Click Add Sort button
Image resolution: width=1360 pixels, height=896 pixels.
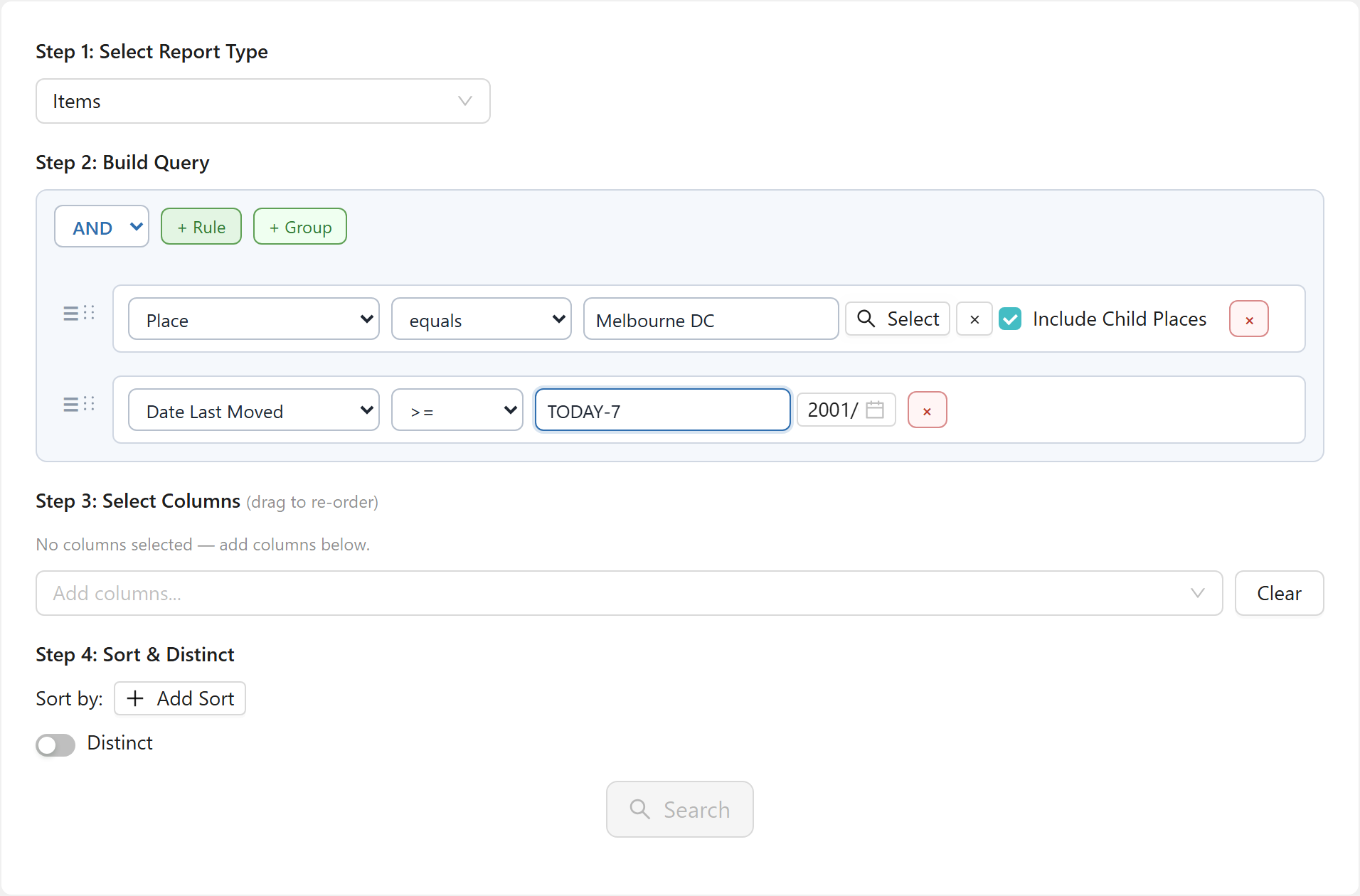pos(180,698)
